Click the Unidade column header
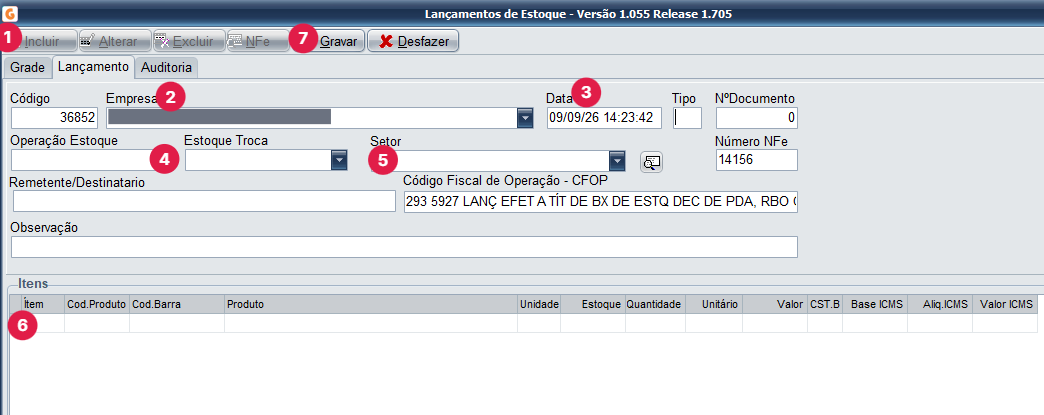1044x415 pixels. 539,304
